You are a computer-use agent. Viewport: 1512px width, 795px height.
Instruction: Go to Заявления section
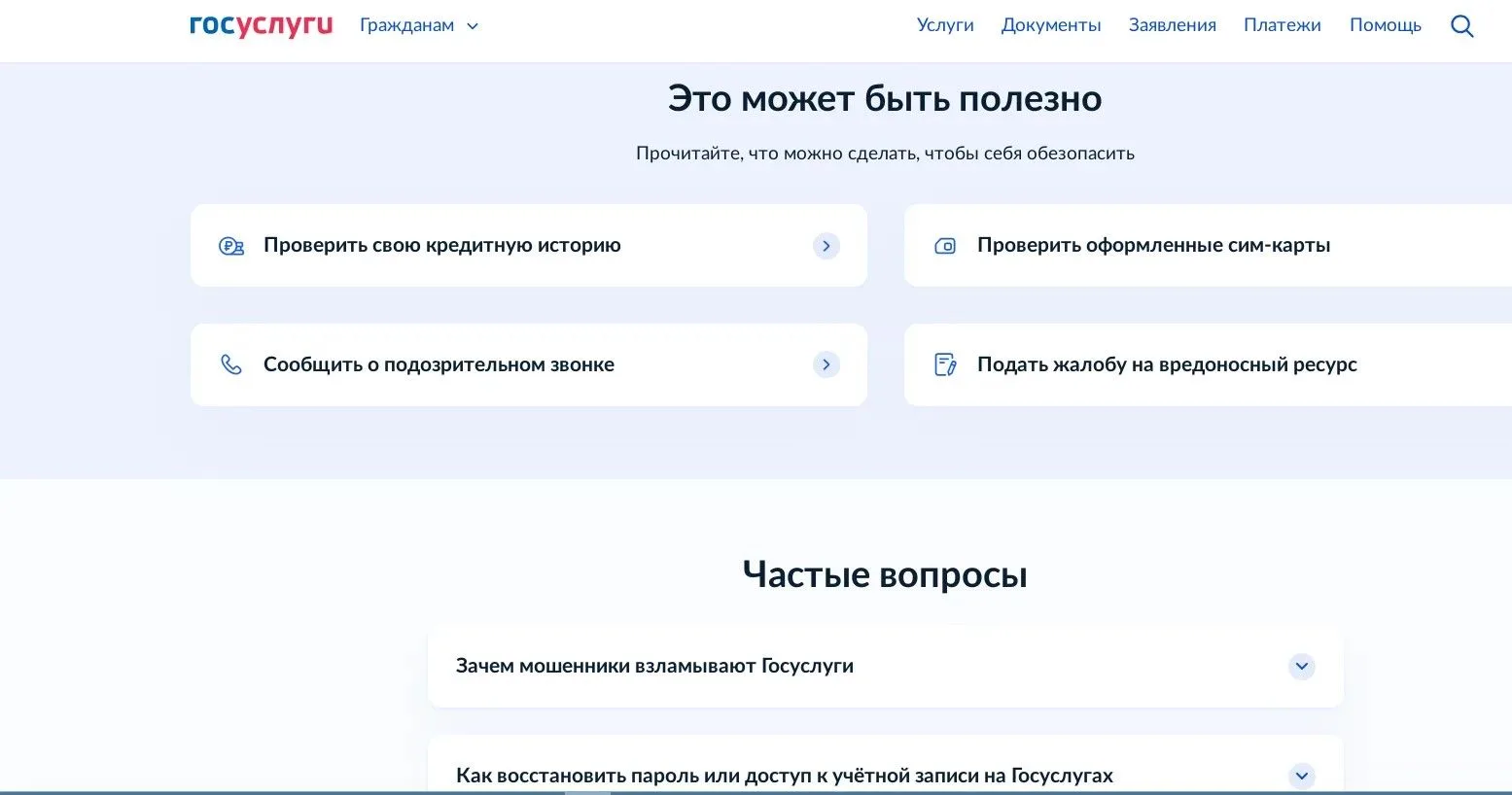(1173, 25)
